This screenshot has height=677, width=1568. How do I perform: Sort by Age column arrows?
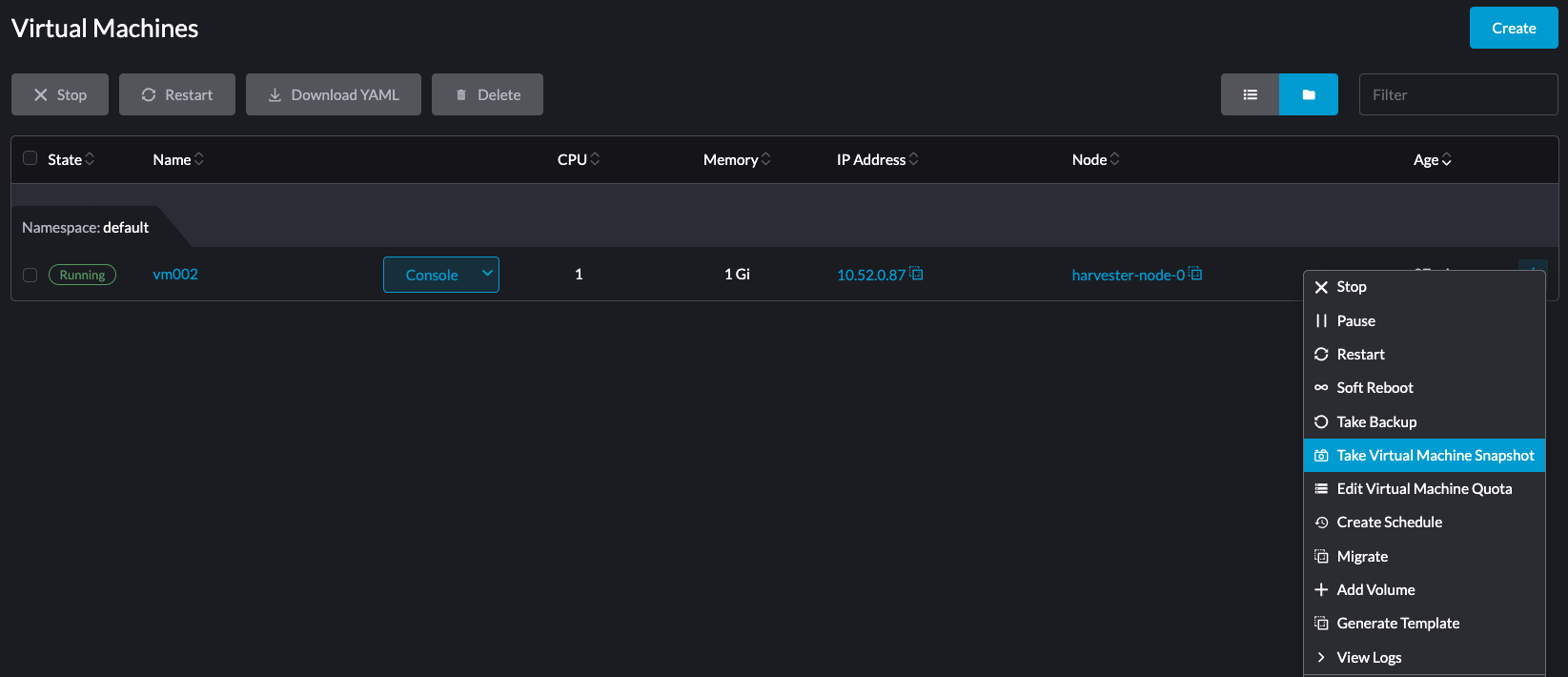(1446, 160)
